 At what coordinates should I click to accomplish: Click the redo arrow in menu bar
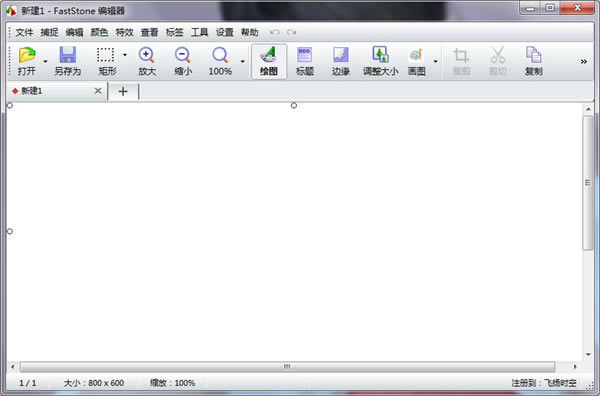(292, 33)
